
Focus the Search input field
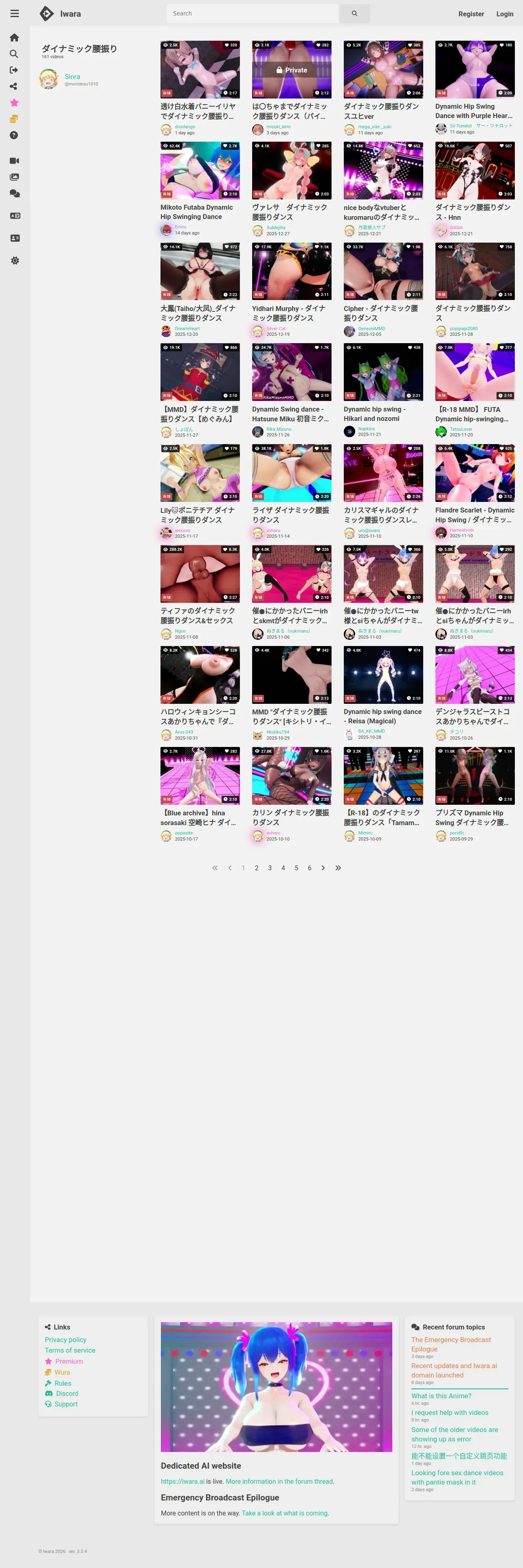click(x=252, y=13)
